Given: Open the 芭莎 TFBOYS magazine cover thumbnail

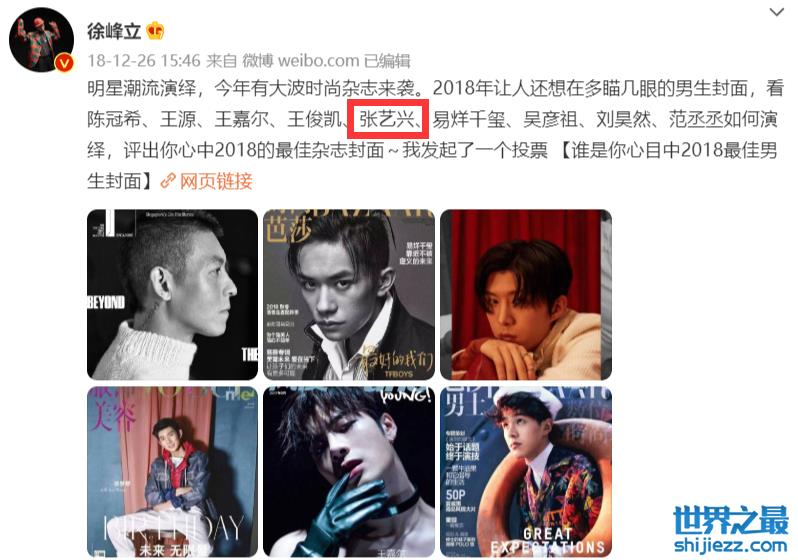Looking at the screenshot, I should pos(349,295).
